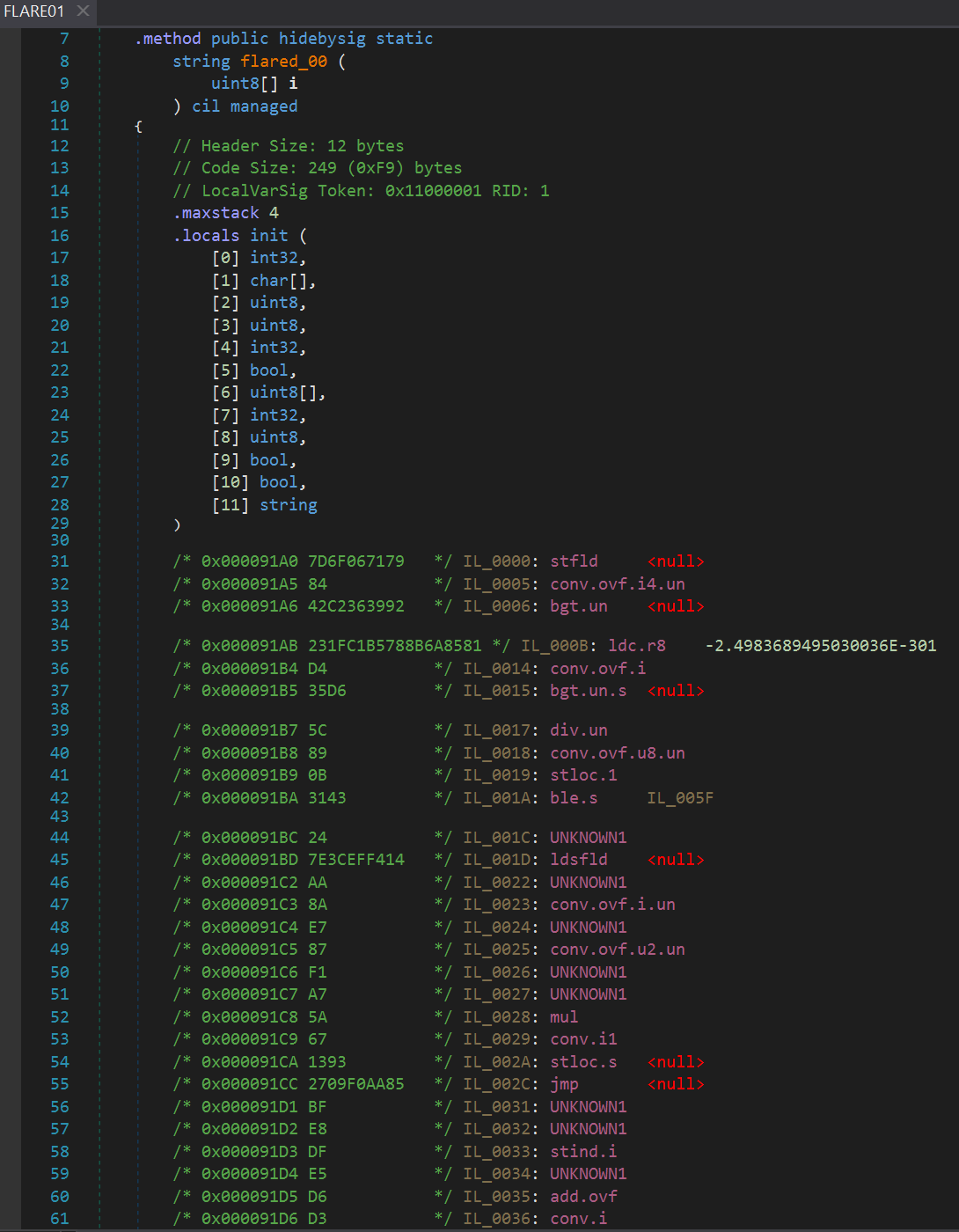Click line number 35 in the gutter
959x1232 pixels.
click(x=59, y=646)
